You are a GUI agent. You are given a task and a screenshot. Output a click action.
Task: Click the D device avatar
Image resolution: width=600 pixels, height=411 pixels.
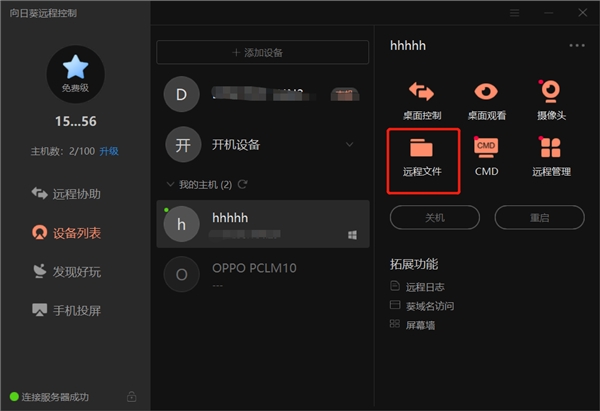[x=181, y=94]
